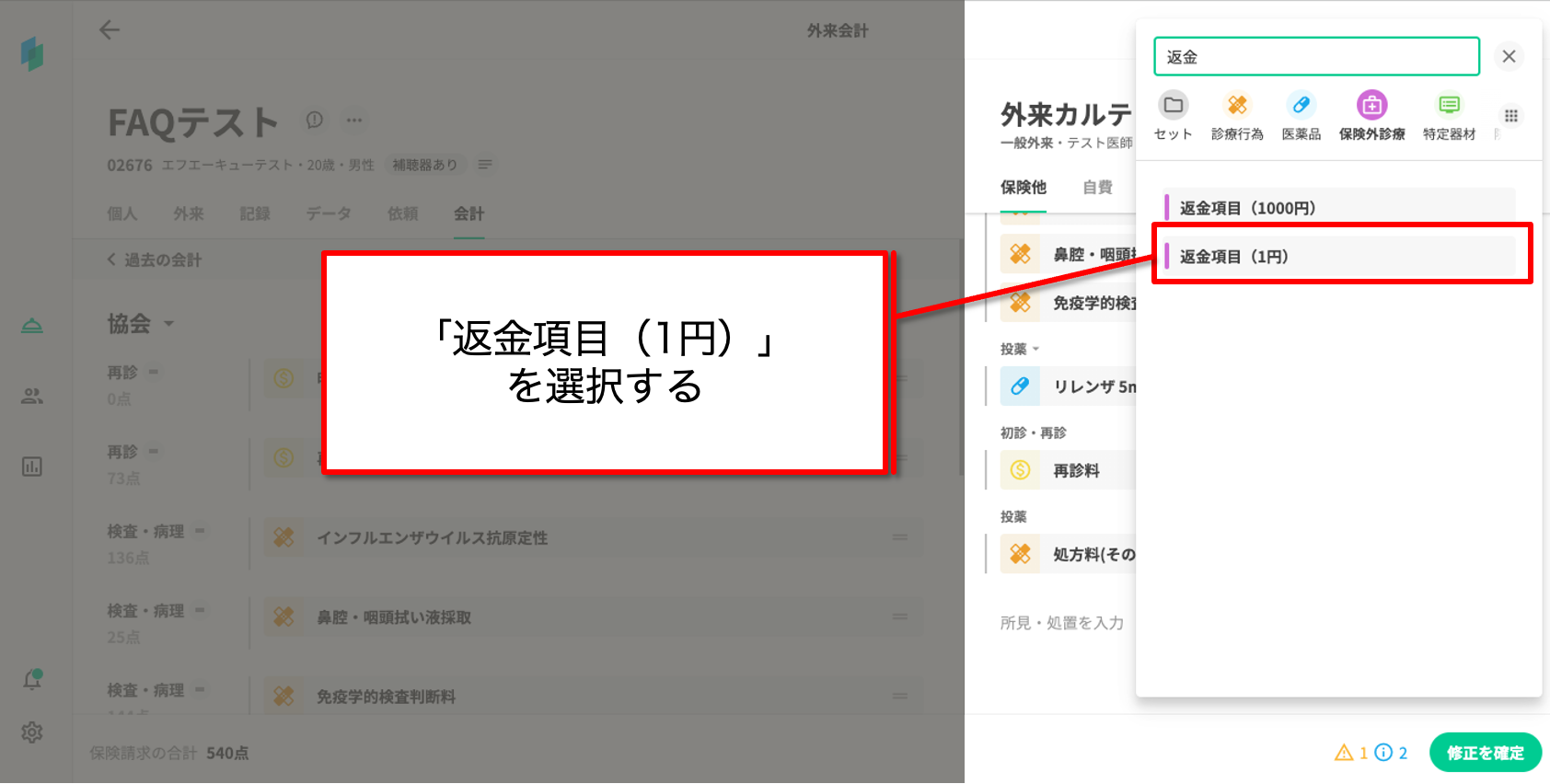Click the 処方料 bandage icon

tap(1020, 554)
